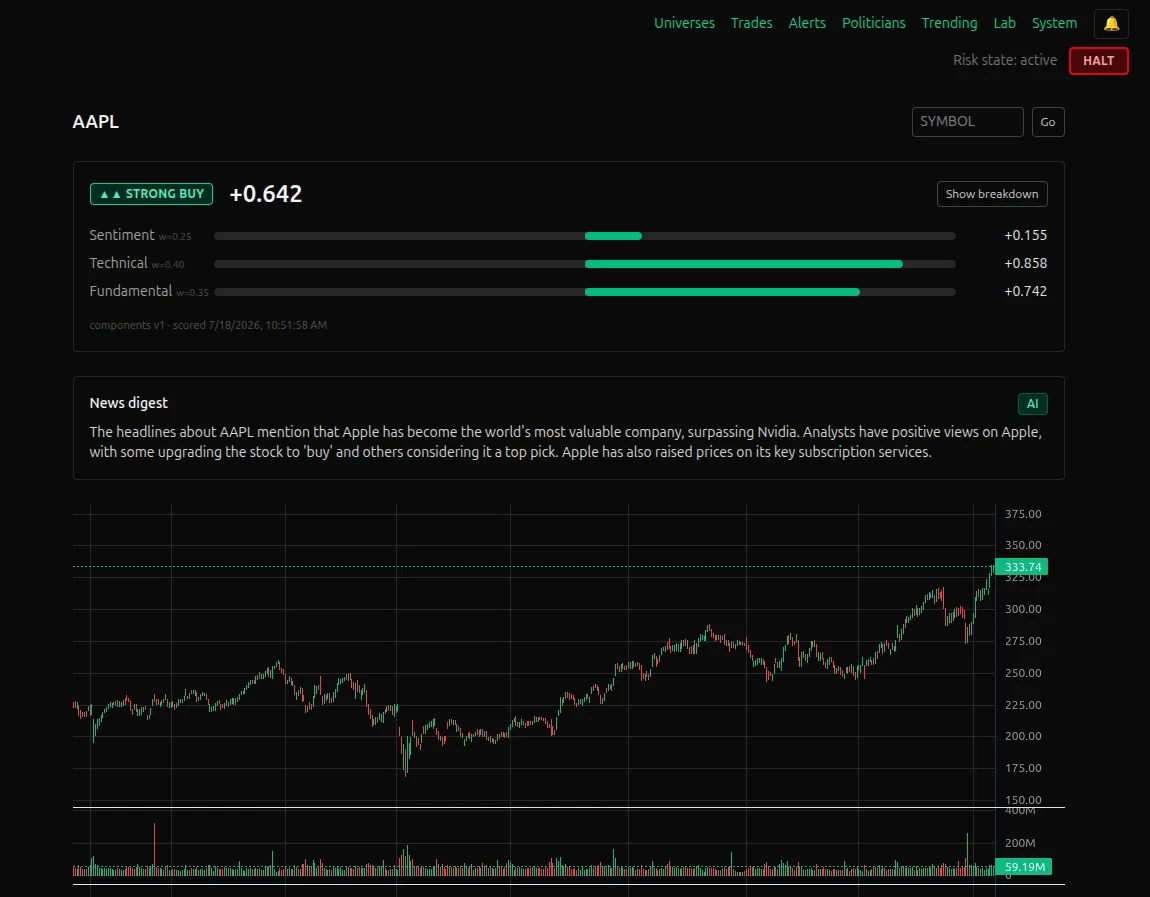Click the Fundamental score bar

tap(585, 292)
